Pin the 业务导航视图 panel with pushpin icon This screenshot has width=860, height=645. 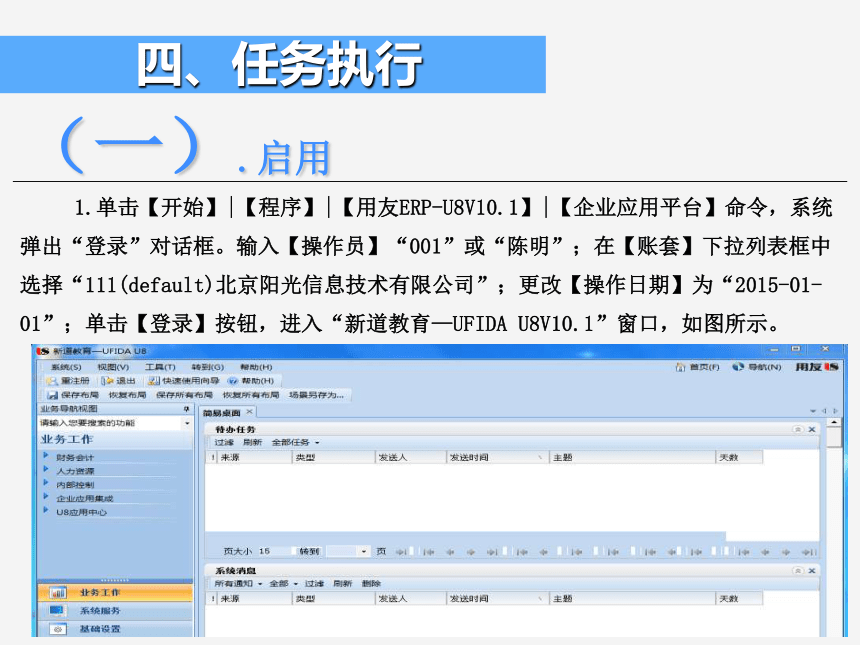[186, 409]
